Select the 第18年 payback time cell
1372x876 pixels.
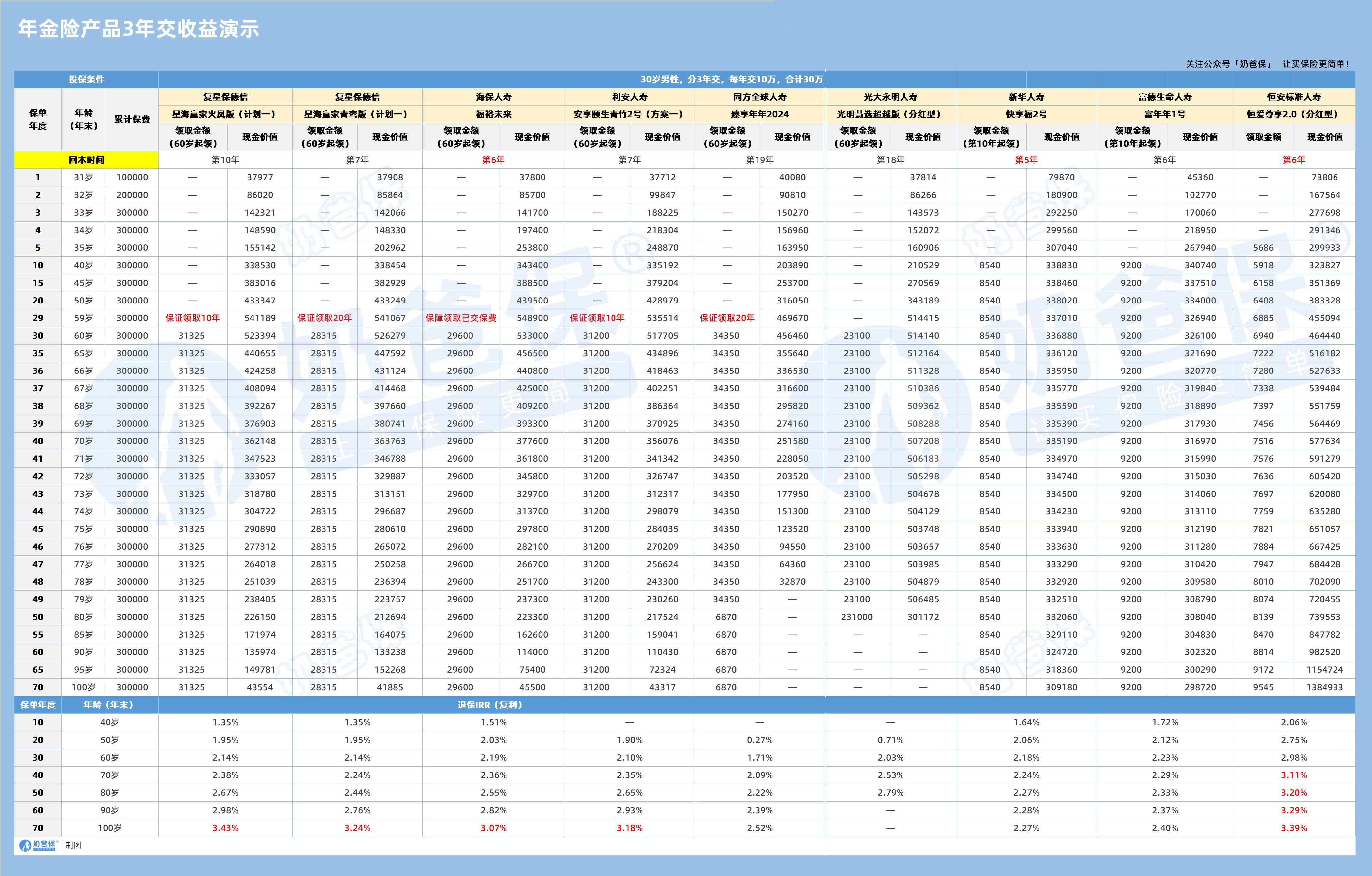[x=891, y=160]
